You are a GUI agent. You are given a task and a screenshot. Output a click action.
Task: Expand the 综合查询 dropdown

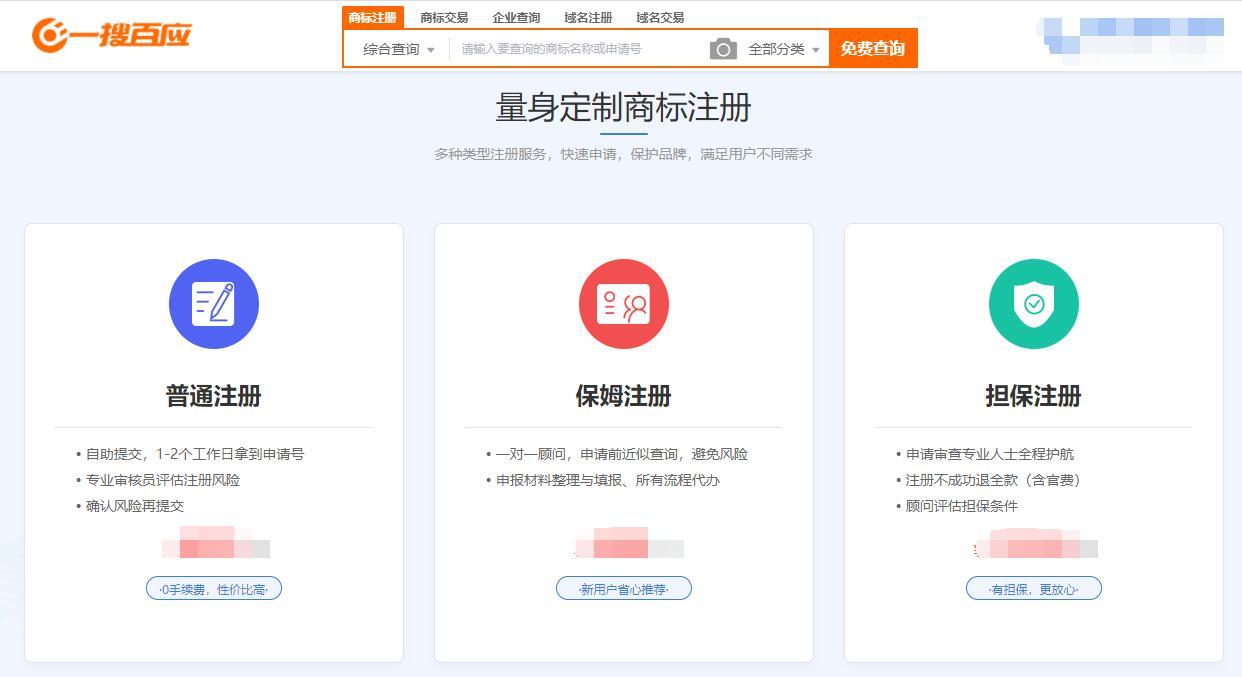coord(398,49)
